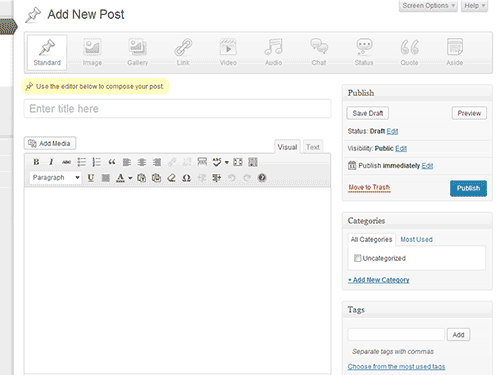This screenshot has height=375, width=500.
Task: Click the Add Media button
Action: 50,143
